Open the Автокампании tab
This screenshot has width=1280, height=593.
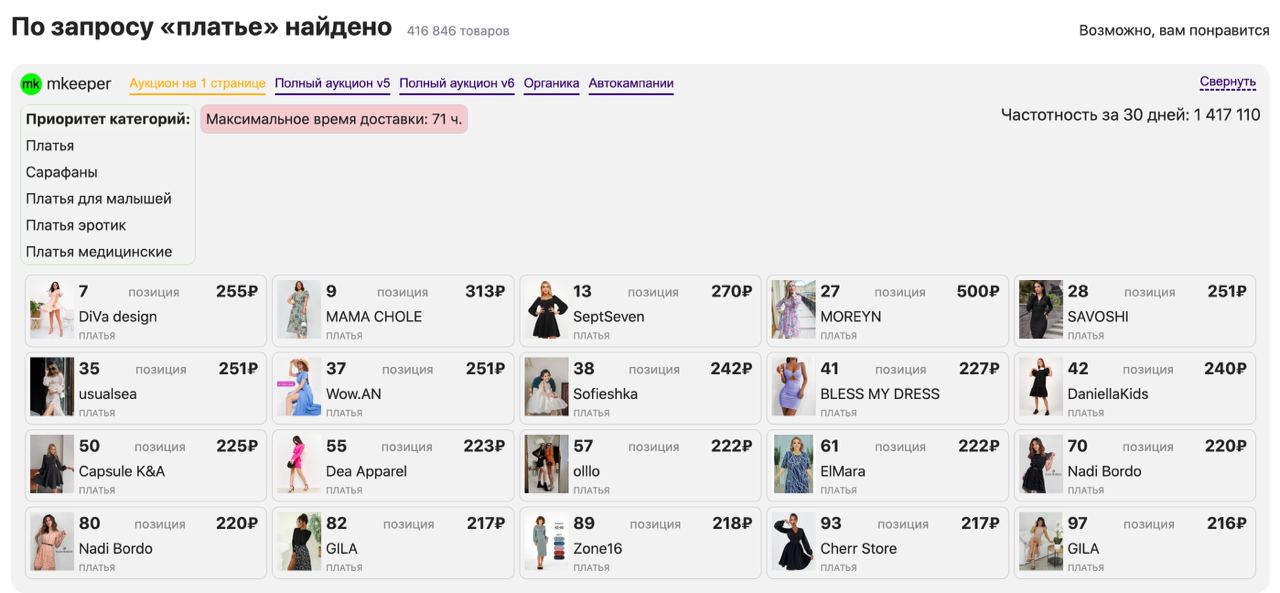point(631,84)
